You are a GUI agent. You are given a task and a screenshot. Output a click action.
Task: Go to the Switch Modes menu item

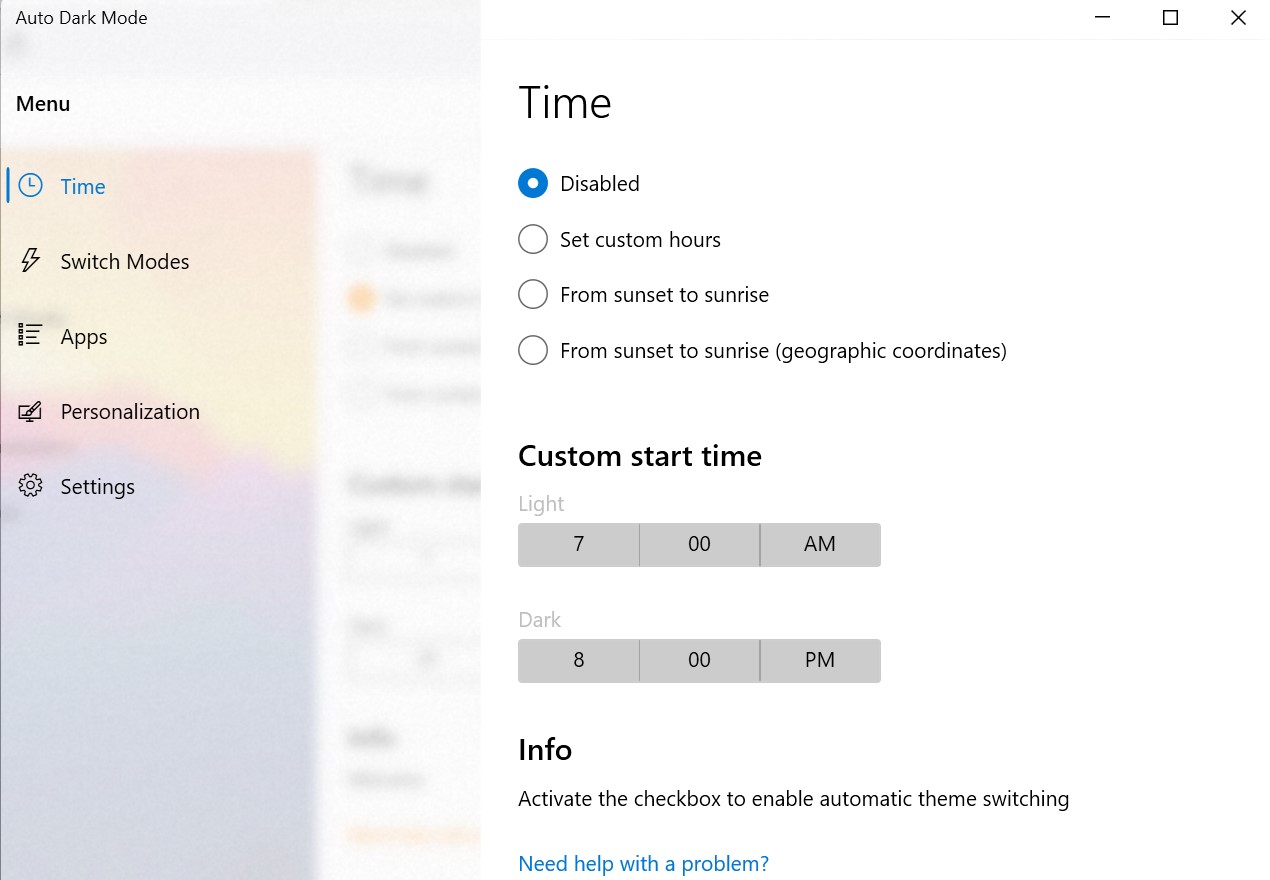[124, 262]
